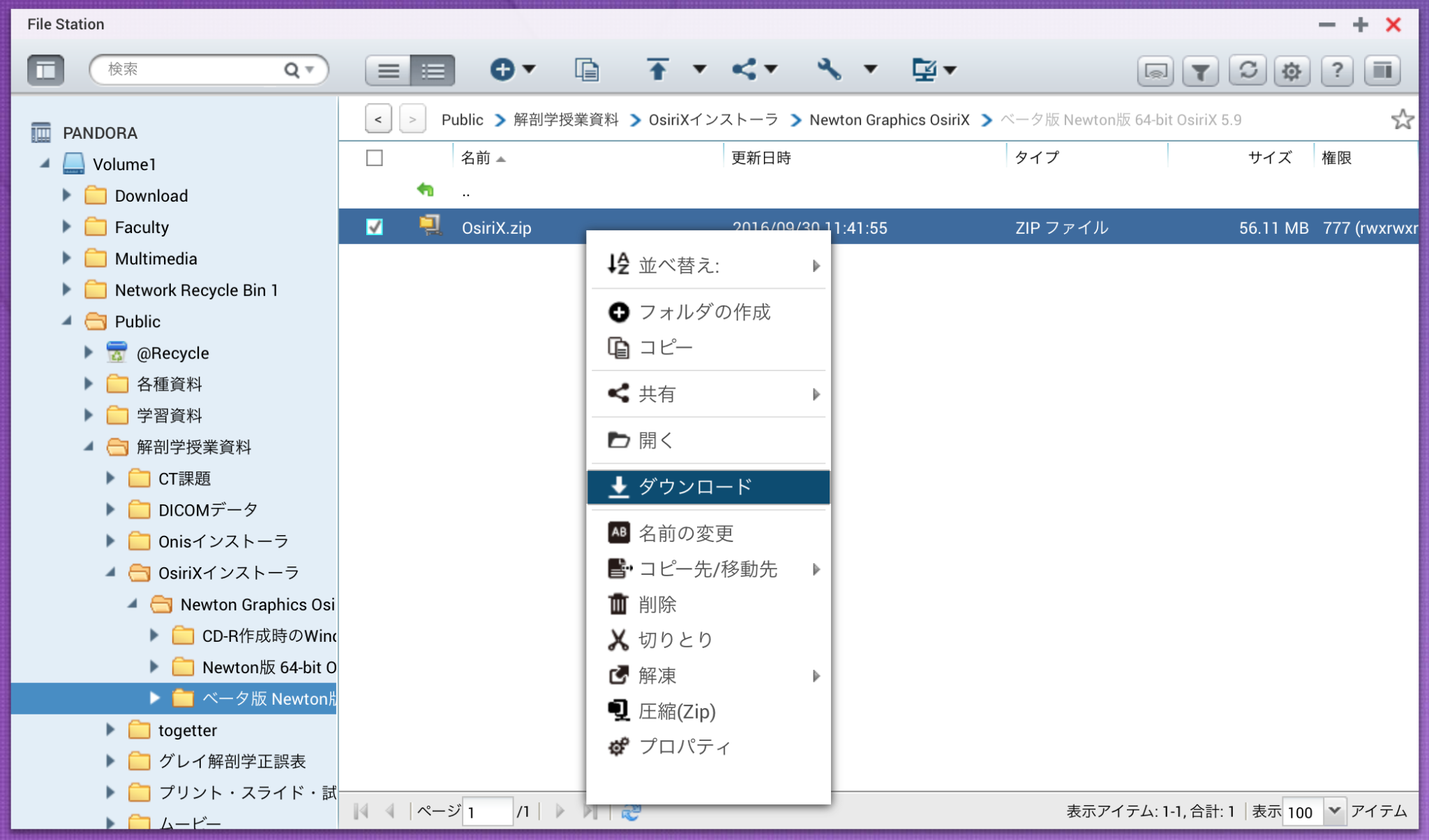Click the green parent folder arrow
Image resolution: width=1429 pixels, height=840 pixels.
pos(425,189)
